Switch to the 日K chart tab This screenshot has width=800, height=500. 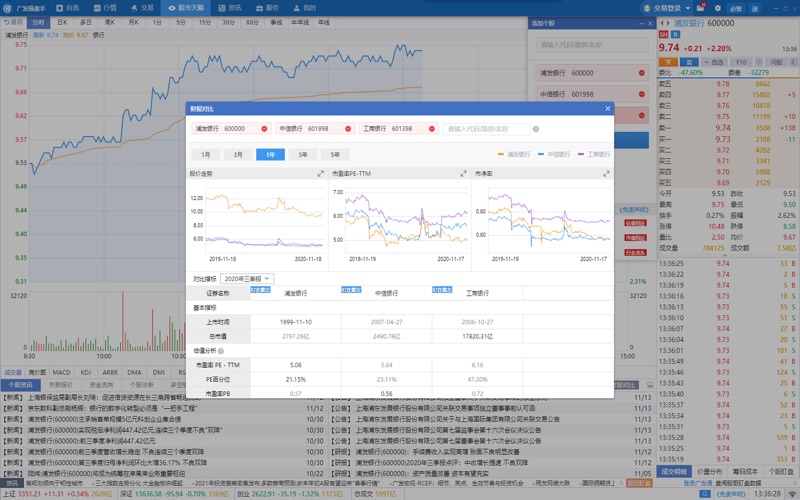pyautogui.click(x=63, y=21)
